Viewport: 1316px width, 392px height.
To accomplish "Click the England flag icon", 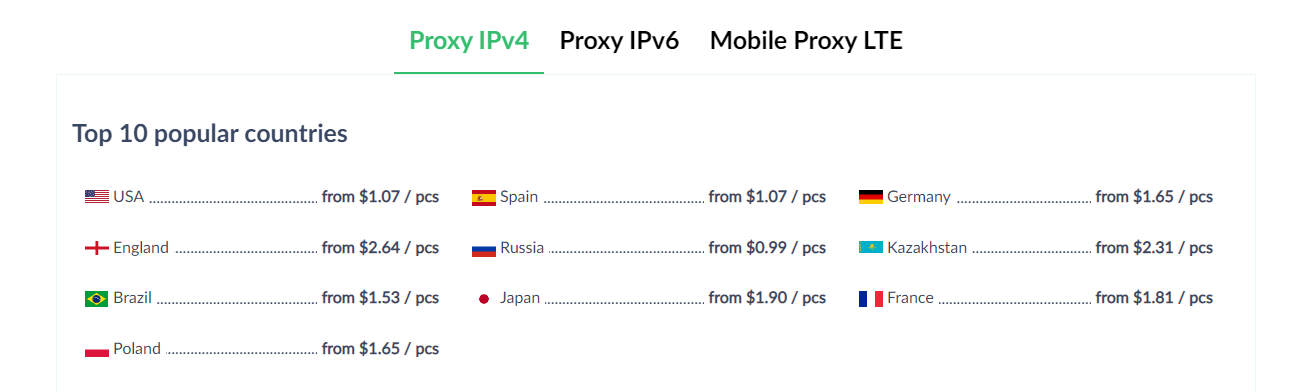I will (x=97, y=248).
